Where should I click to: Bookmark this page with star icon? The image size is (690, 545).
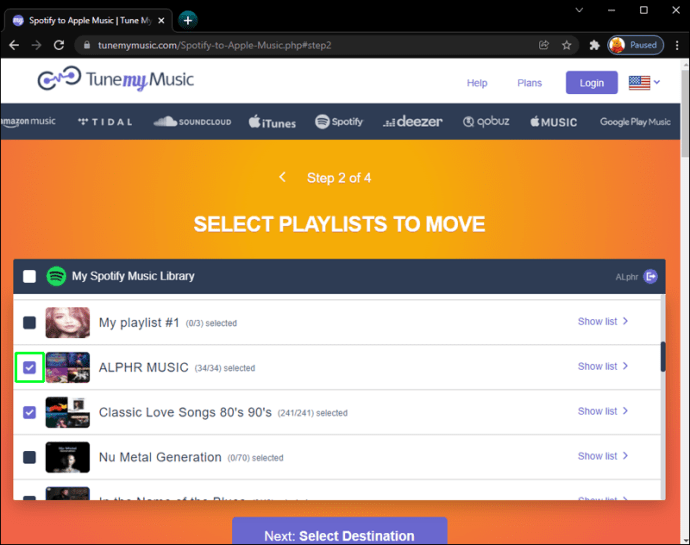[567, 45]
